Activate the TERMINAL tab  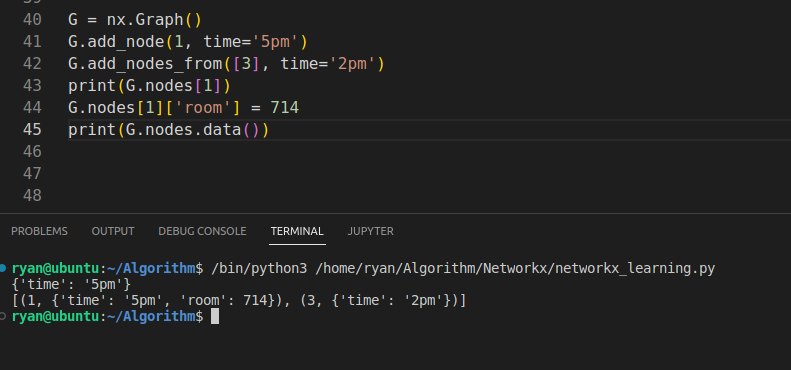[297, 231]
